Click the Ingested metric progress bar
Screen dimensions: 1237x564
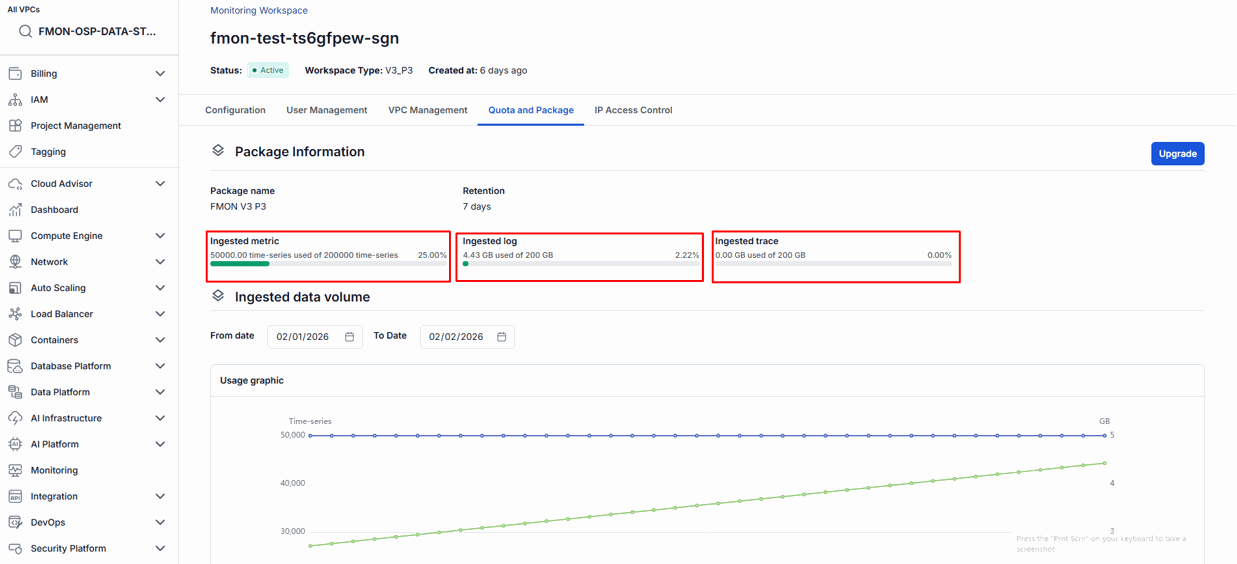pos(328,264)
